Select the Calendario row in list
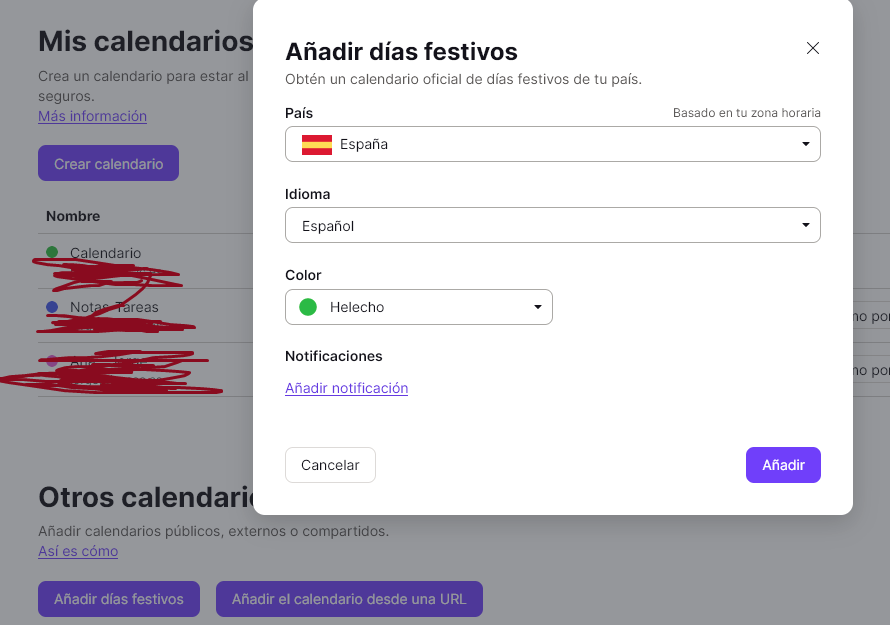 [x=145, y=261]
